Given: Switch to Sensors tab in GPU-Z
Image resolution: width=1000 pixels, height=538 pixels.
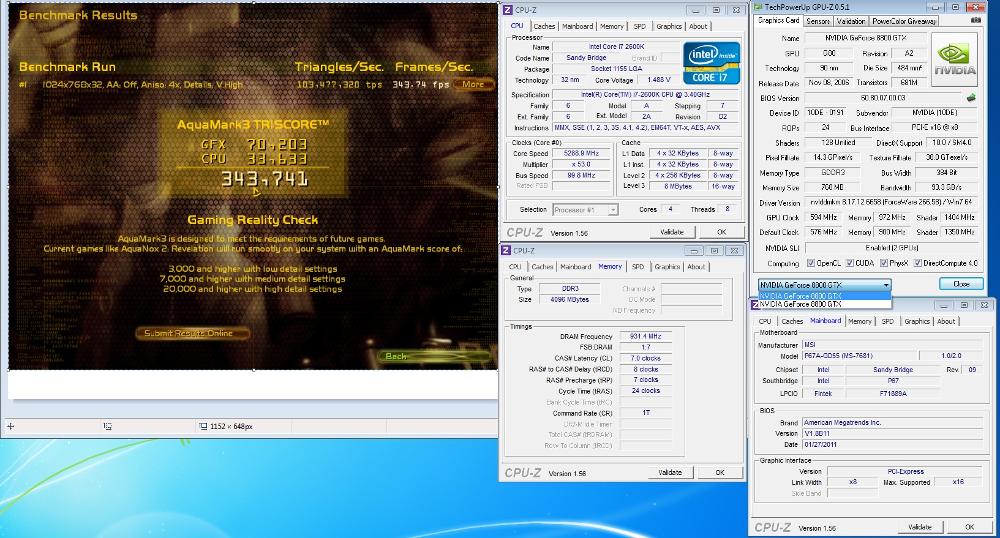Looking at the screenshot, I should (x=818, y=21).
